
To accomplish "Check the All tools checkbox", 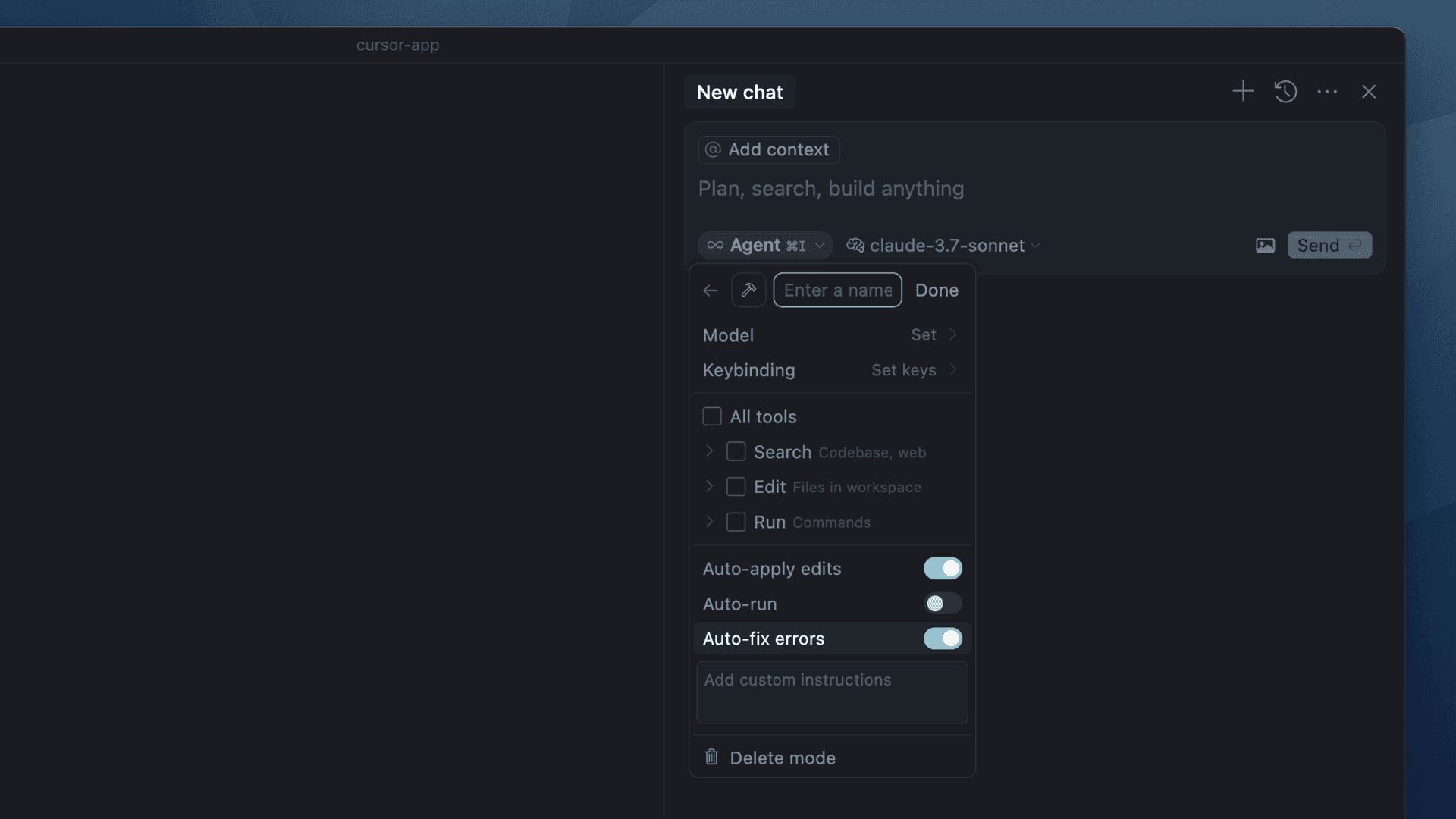I will click(712, 416).
